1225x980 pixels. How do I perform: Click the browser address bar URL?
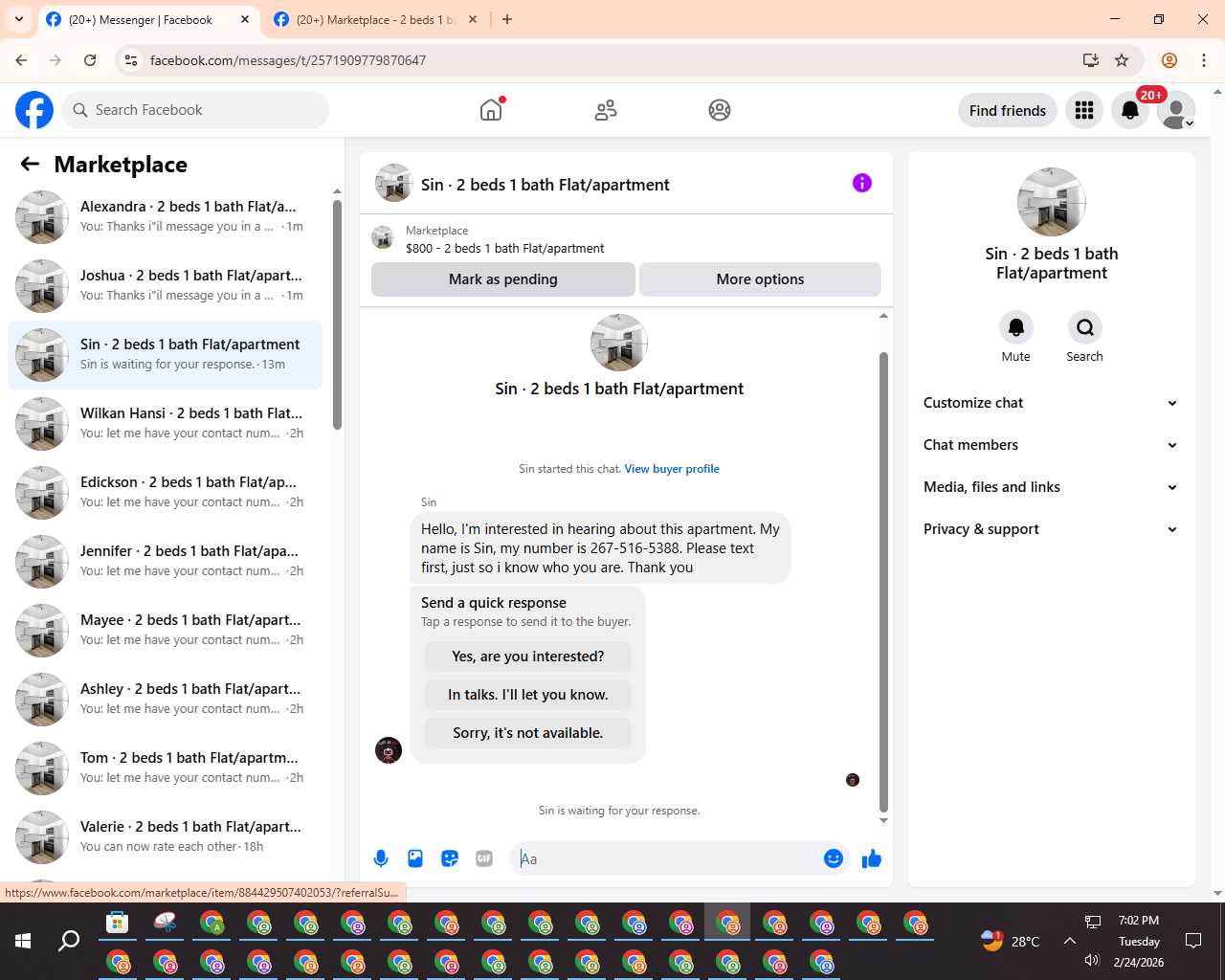point(288,60)
